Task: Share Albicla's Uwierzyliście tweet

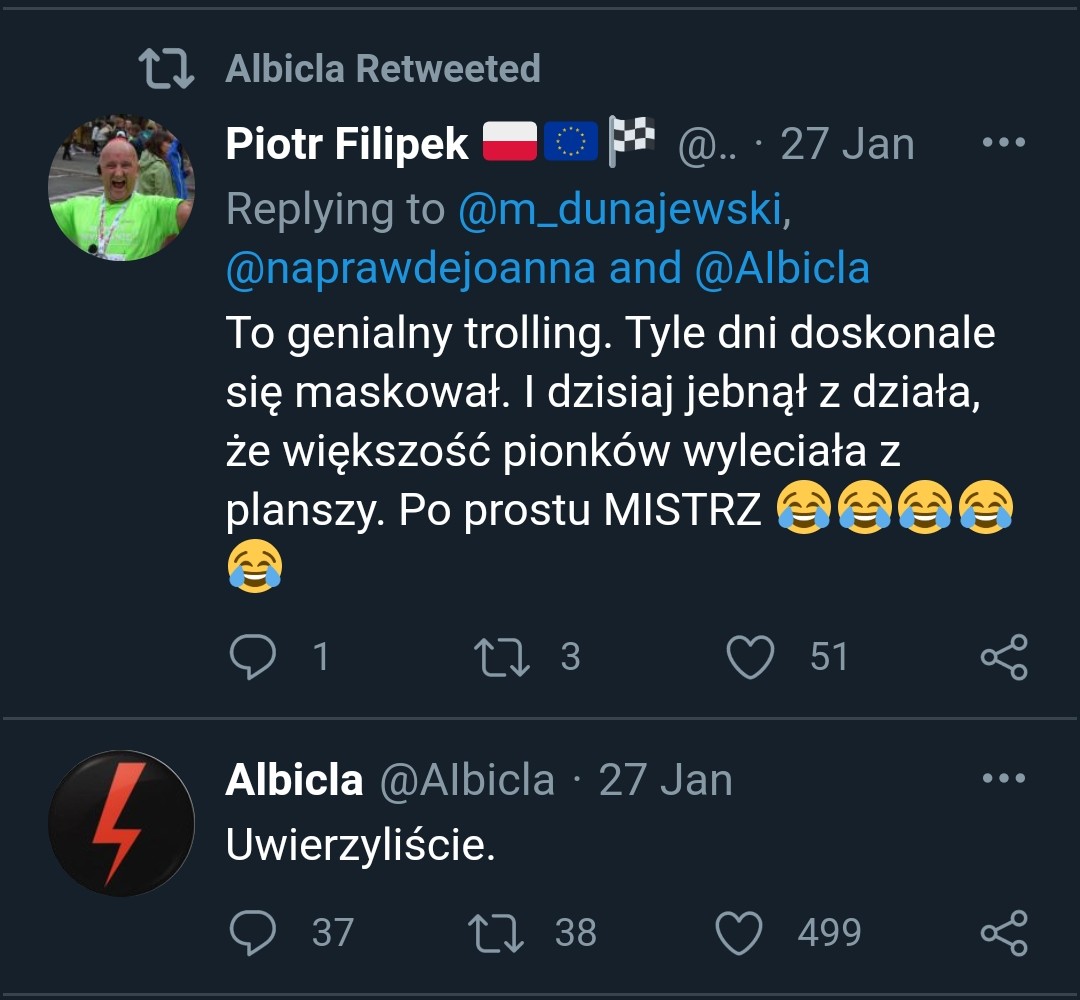Action: click(x=1003, y=932)
